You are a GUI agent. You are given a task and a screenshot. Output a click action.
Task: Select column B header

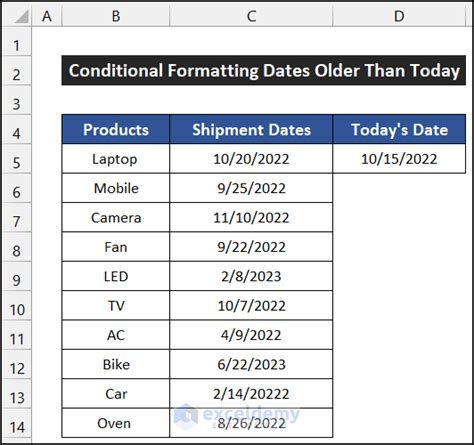click(x=116, y=16)
